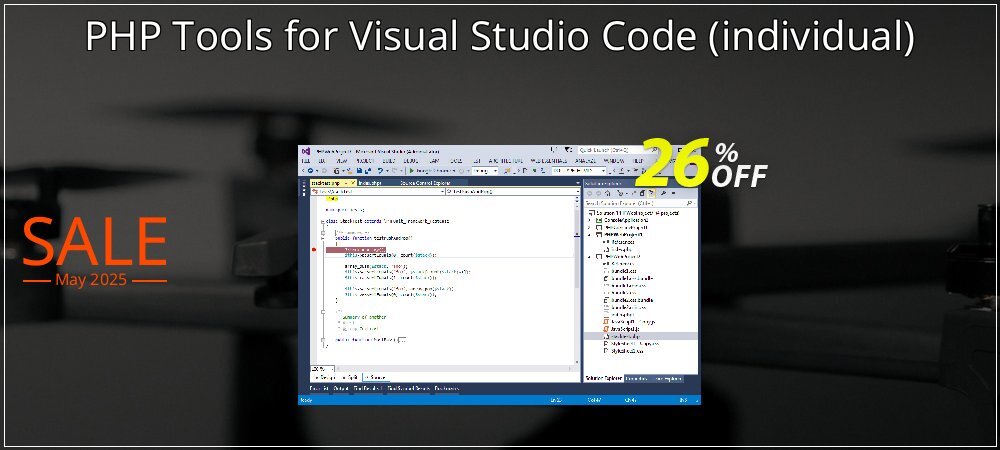The height and width of the screenshot is (450, 1000).
Task: Click the Ready status bar text
Action: [307, 400]
